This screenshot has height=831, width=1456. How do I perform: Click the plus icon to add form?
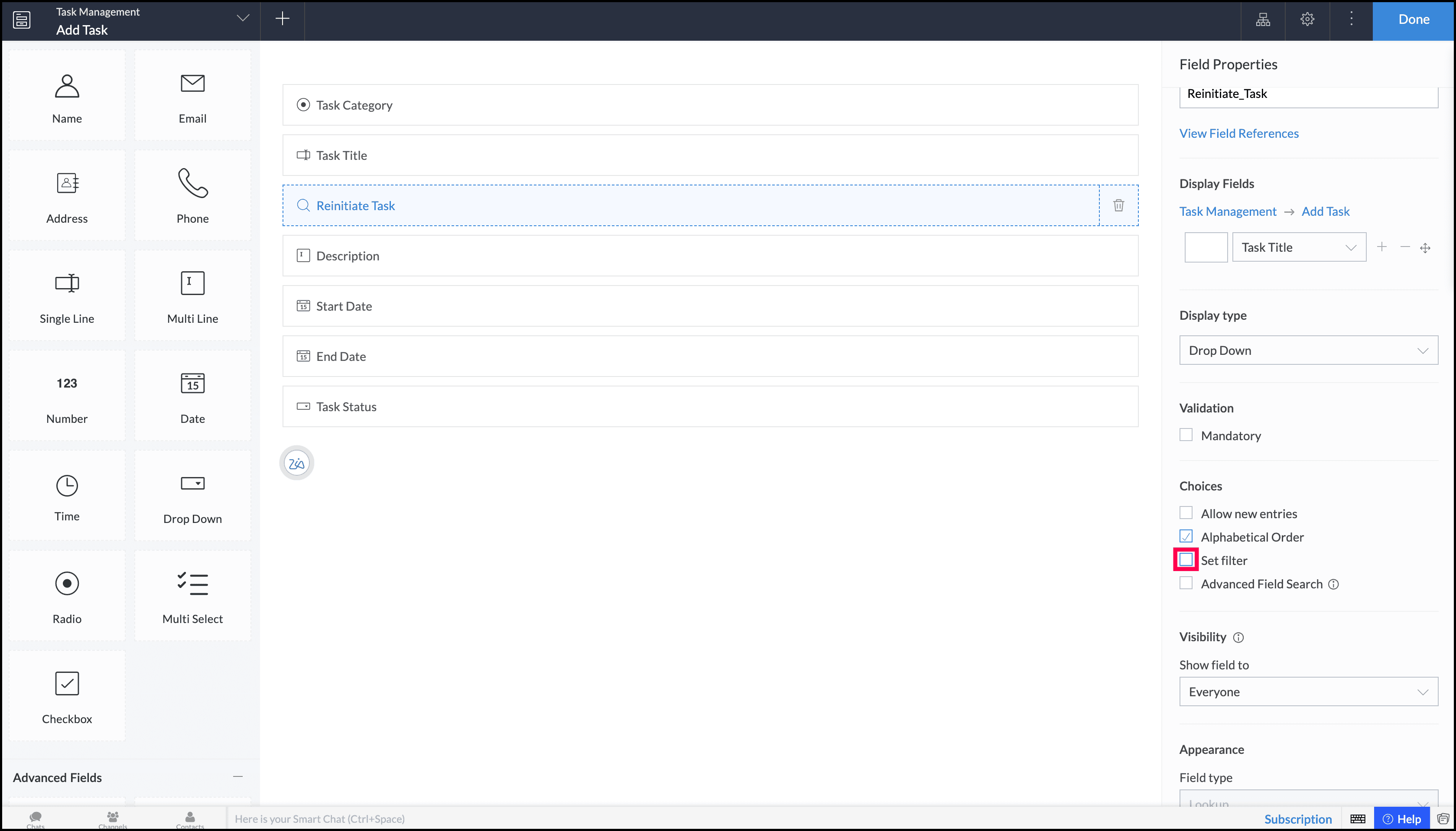tap(282, 19)
